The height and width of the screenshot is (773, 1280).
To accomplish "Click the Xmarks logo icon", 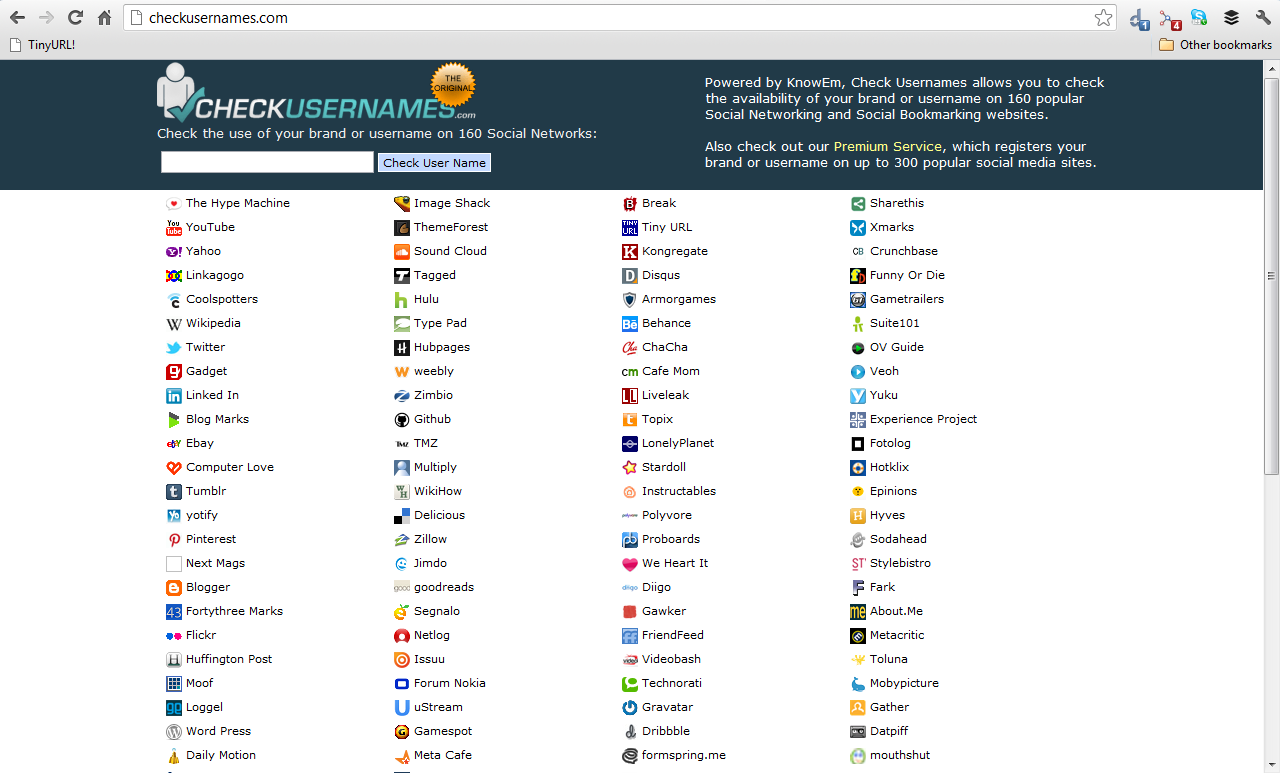I will coord(858,227).
